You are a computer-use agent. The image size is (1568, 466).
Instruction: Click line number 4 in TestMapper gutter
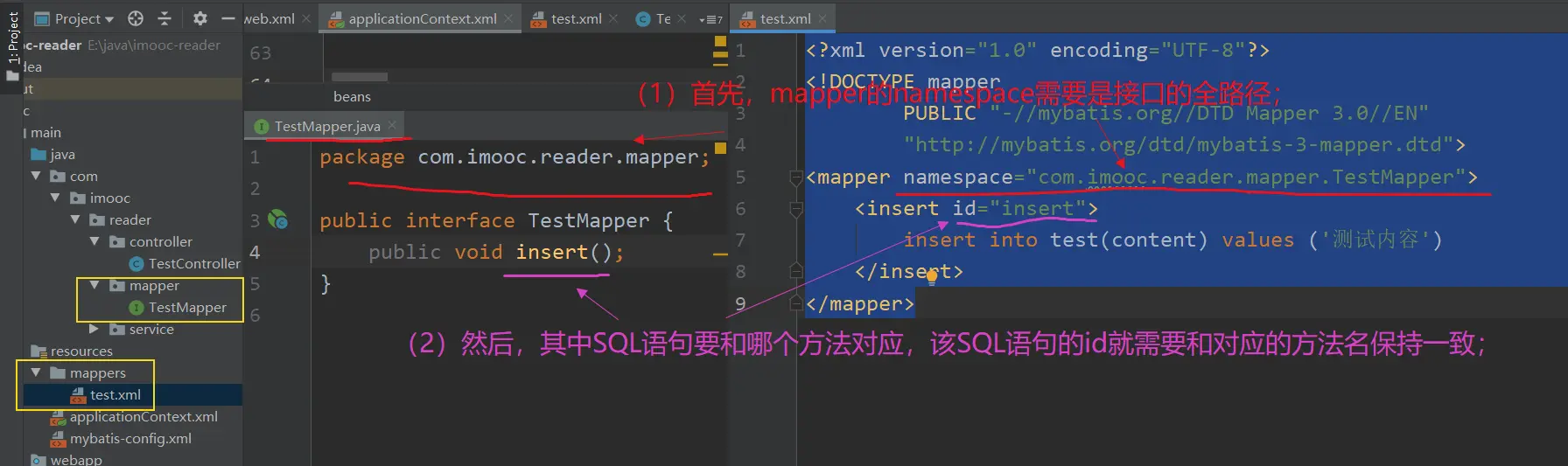coord(255,252)
